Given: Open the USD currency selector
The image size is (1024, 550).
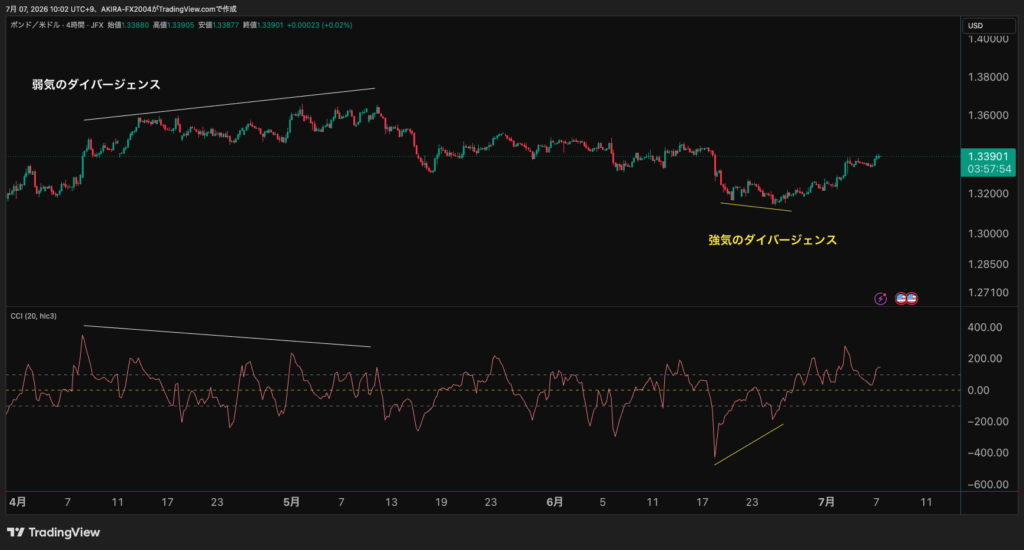Looking at the screenshot, I should pyautogui.click(x=989, y=25).
